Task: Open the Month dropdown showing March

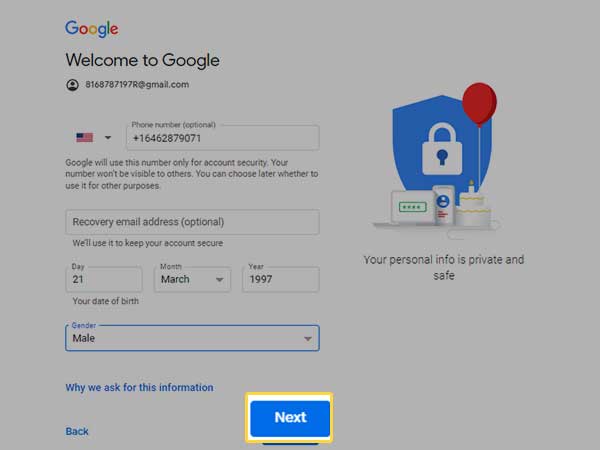Action: coord(192,279)
